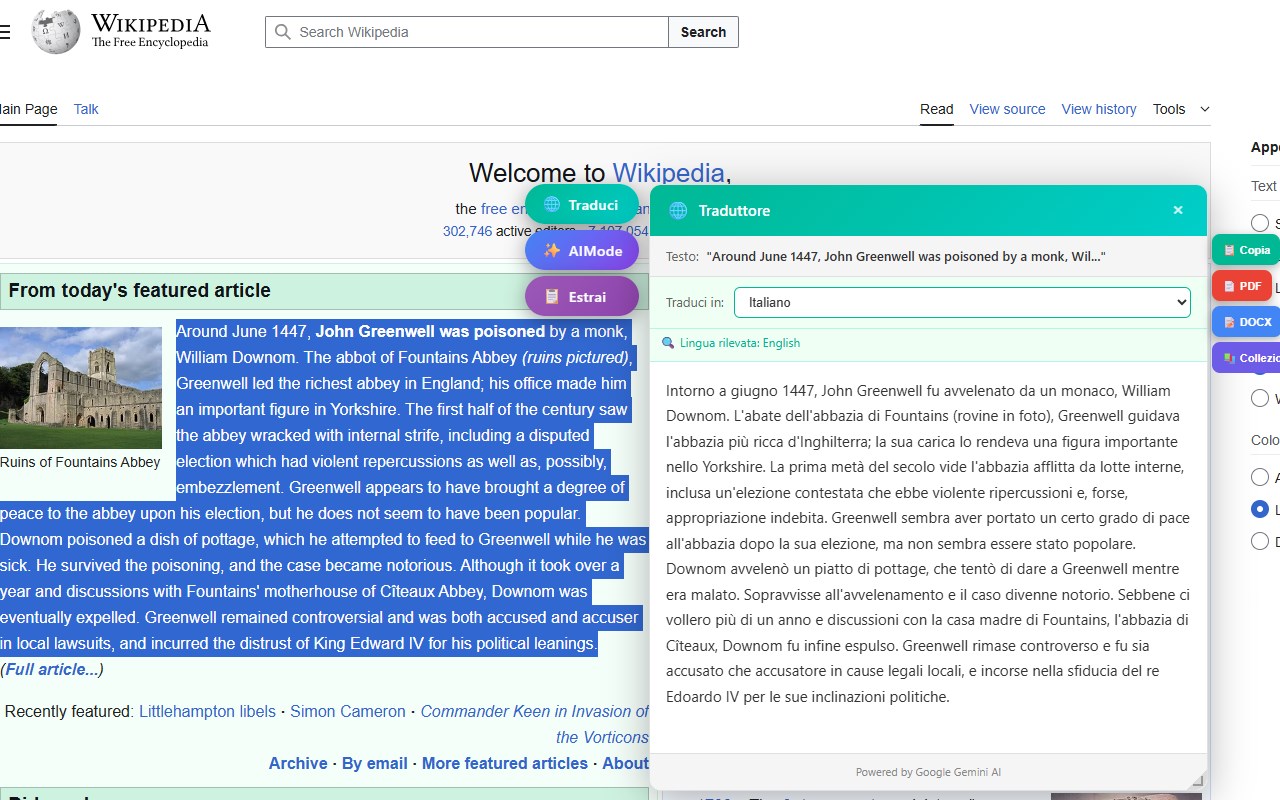1280x800 pixels.
Task: Click the sparkle icon on AIMode button
Action: point(552,251)
